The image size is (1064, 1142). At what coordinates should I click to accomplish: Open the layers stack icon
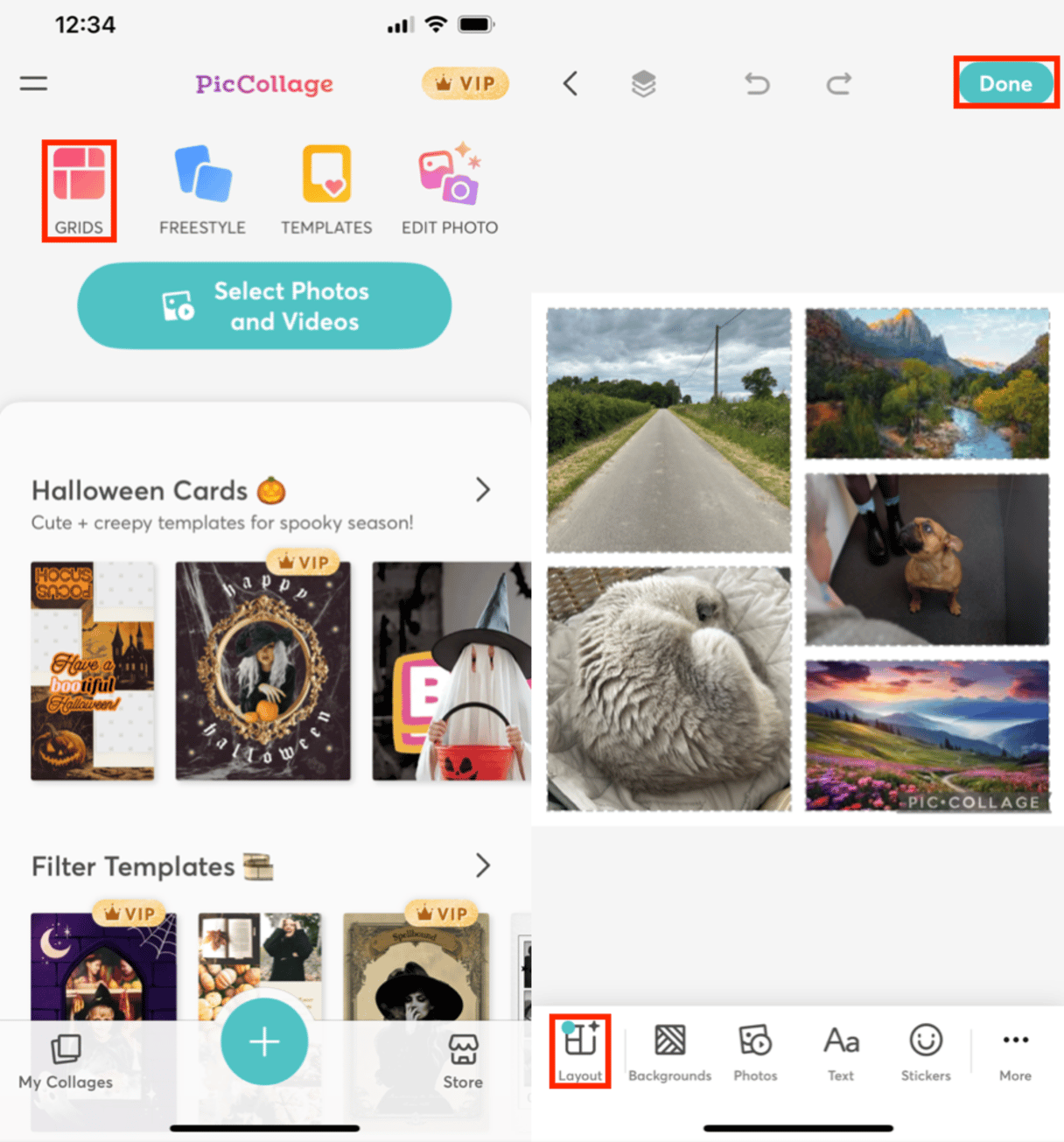[x=643, y=84]
